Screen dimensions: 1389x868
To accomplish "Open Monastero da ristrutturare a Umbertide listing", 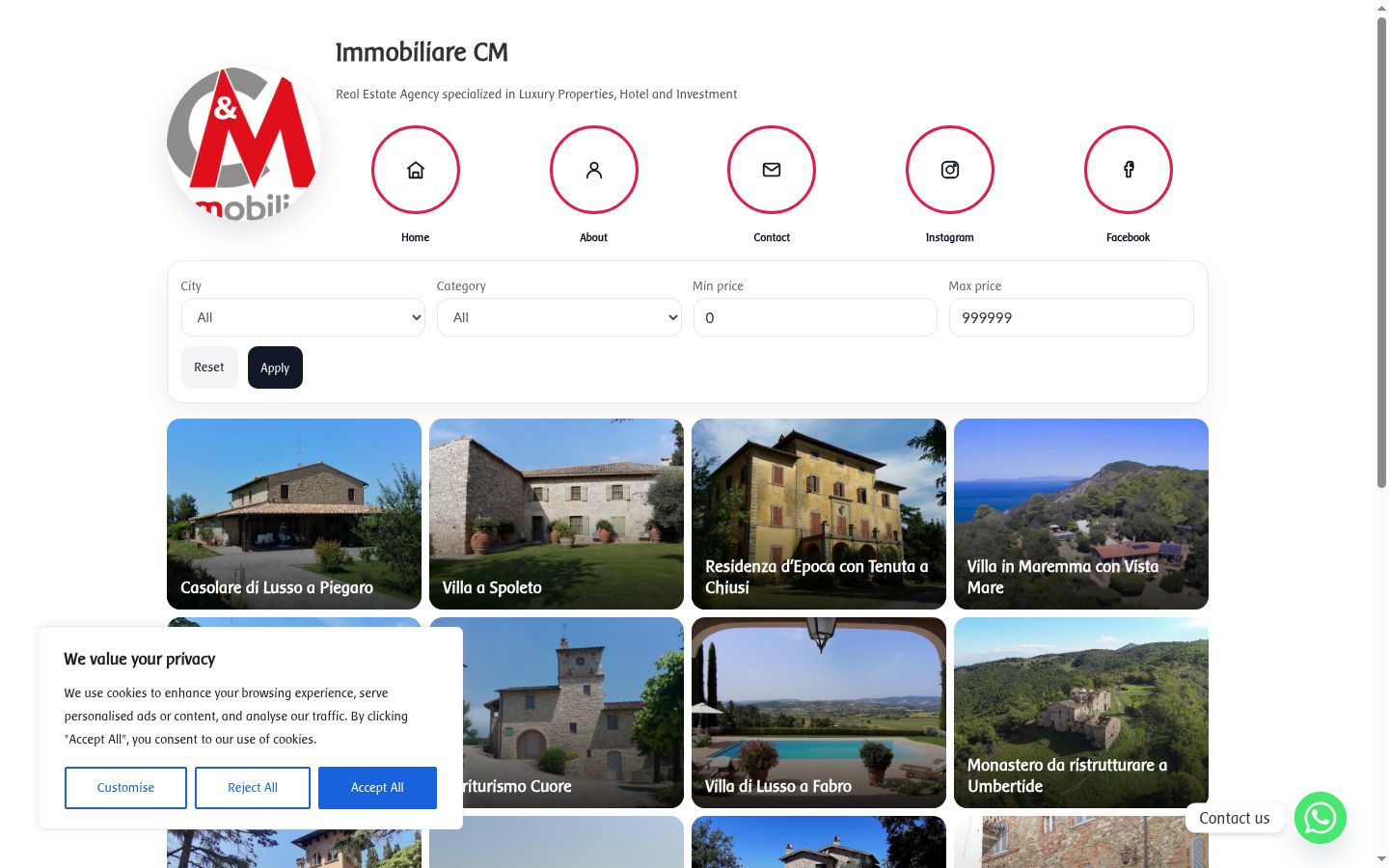I will pos(1081,713).
